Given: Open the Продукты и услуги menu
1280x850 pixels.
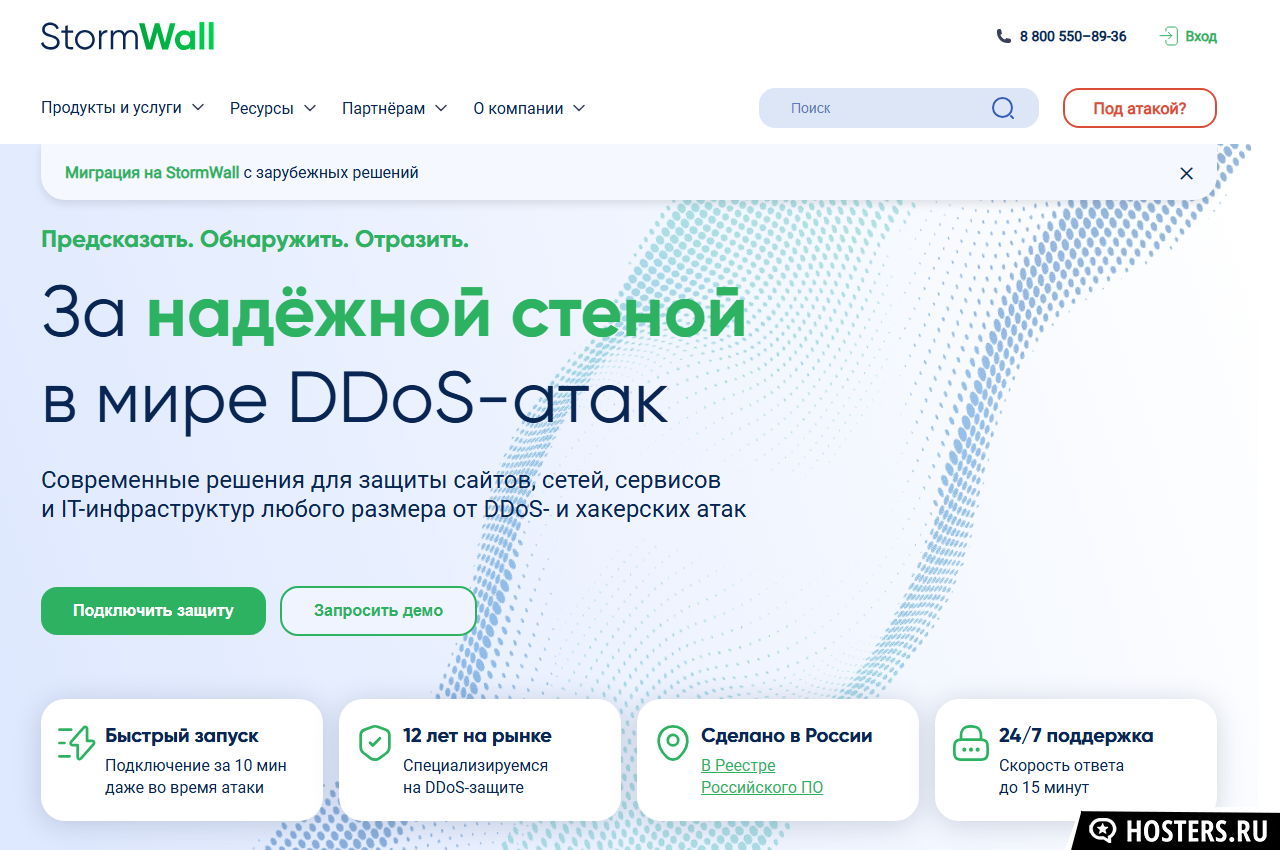Looking at the screenshot, I should tap(123, 107).
